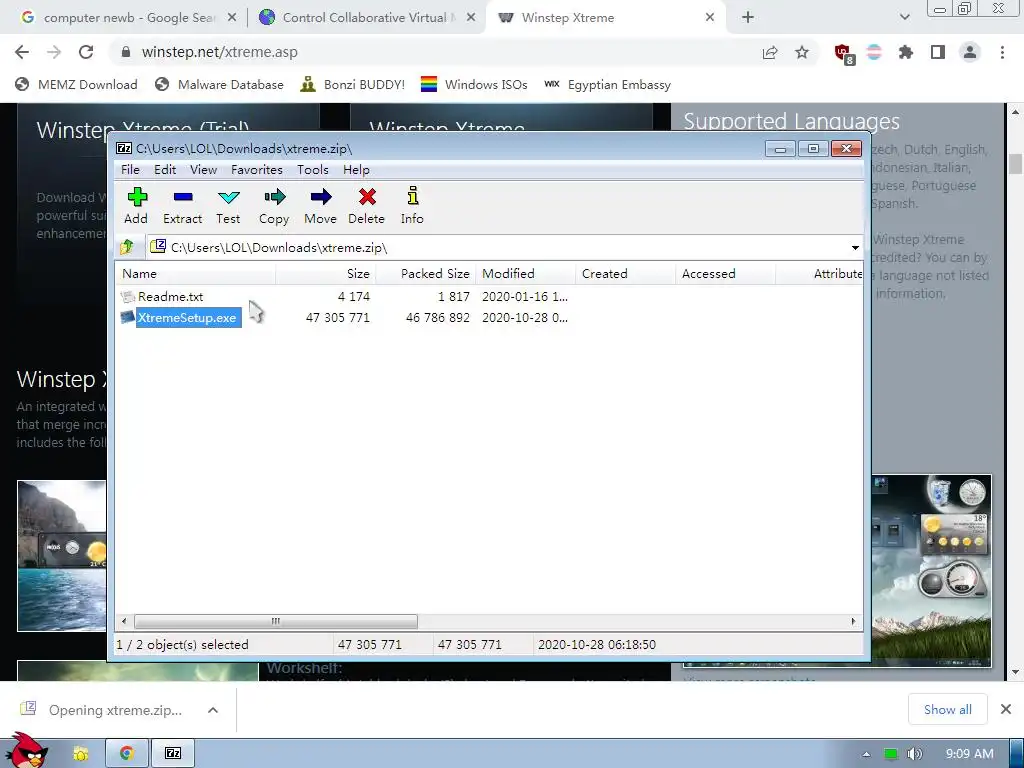Open the uBlock Origin extension icon
1024x768 pixels.
coord(844,54)
